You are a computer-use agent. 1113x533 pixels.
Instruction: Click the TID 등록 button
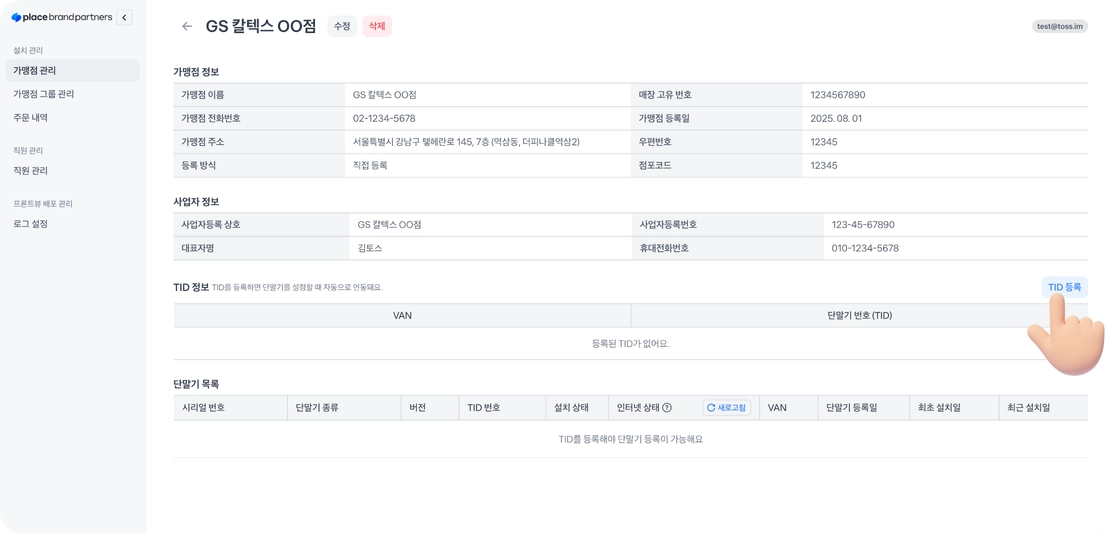tap(1064, 287)
